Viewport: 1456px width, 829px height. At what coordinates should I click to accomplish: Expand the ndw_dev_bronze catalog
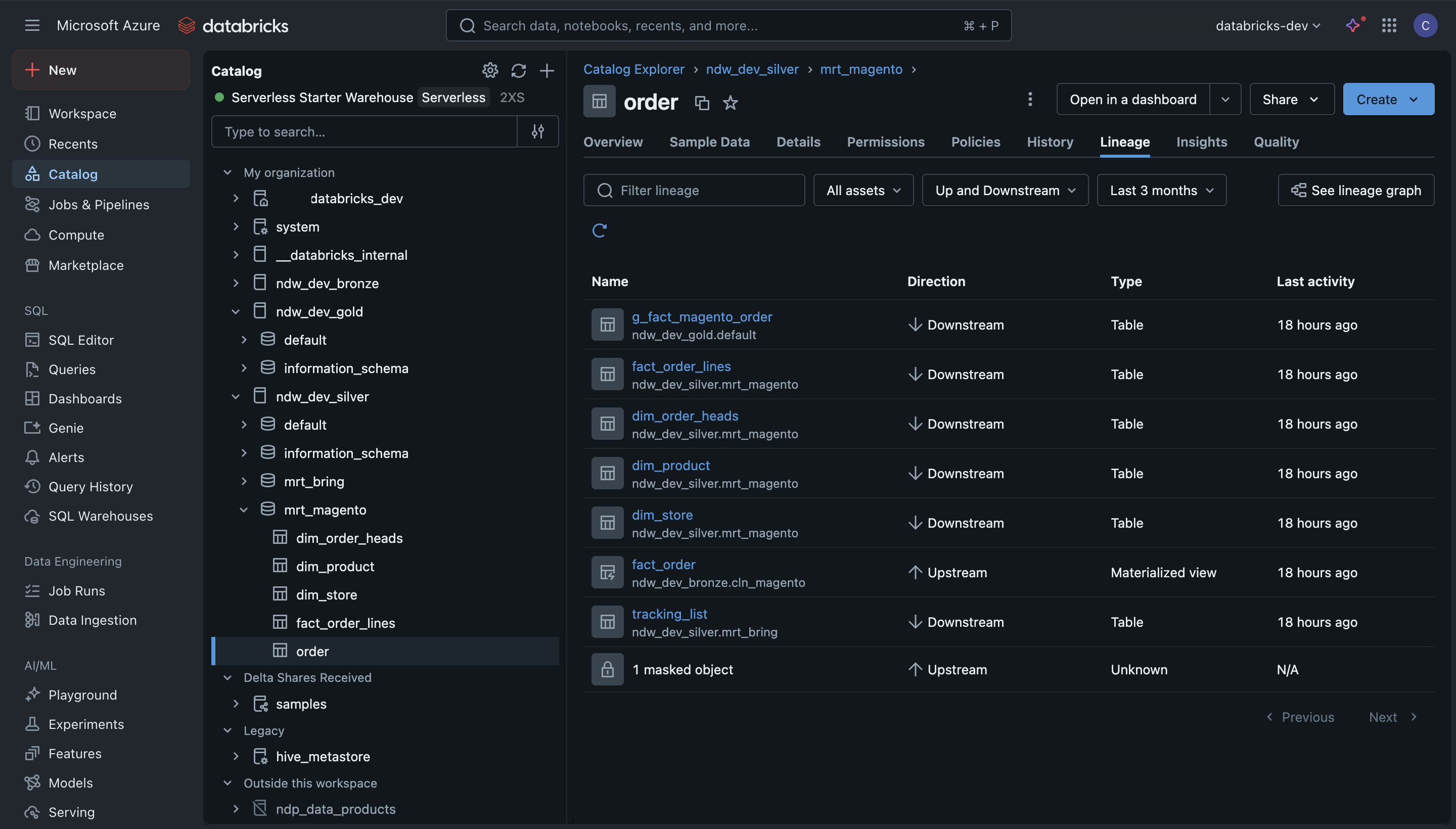[x=236, y=283]
